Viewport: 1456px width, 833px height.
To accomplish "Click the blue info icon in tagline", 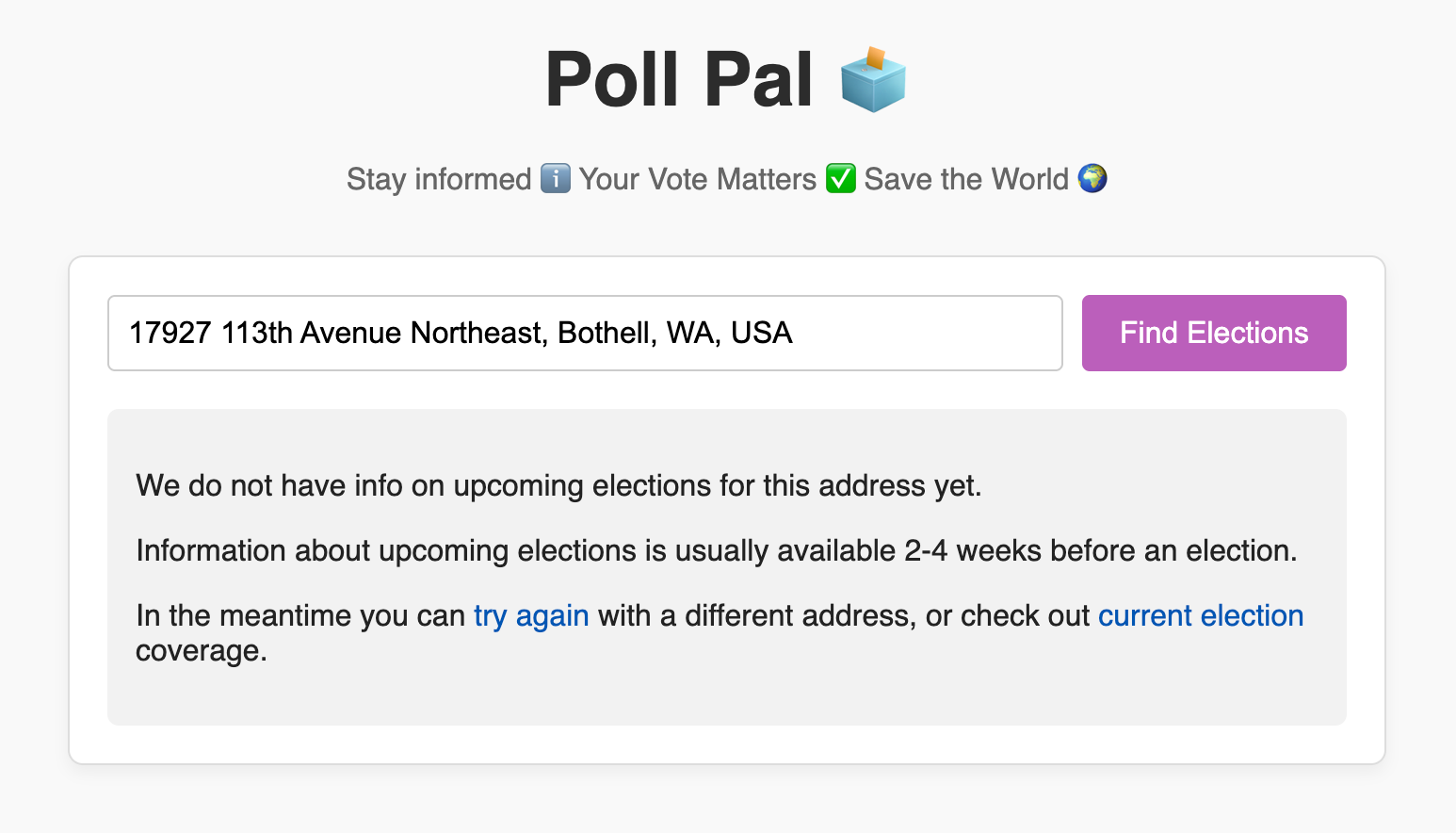I will [x=556, y=178].
